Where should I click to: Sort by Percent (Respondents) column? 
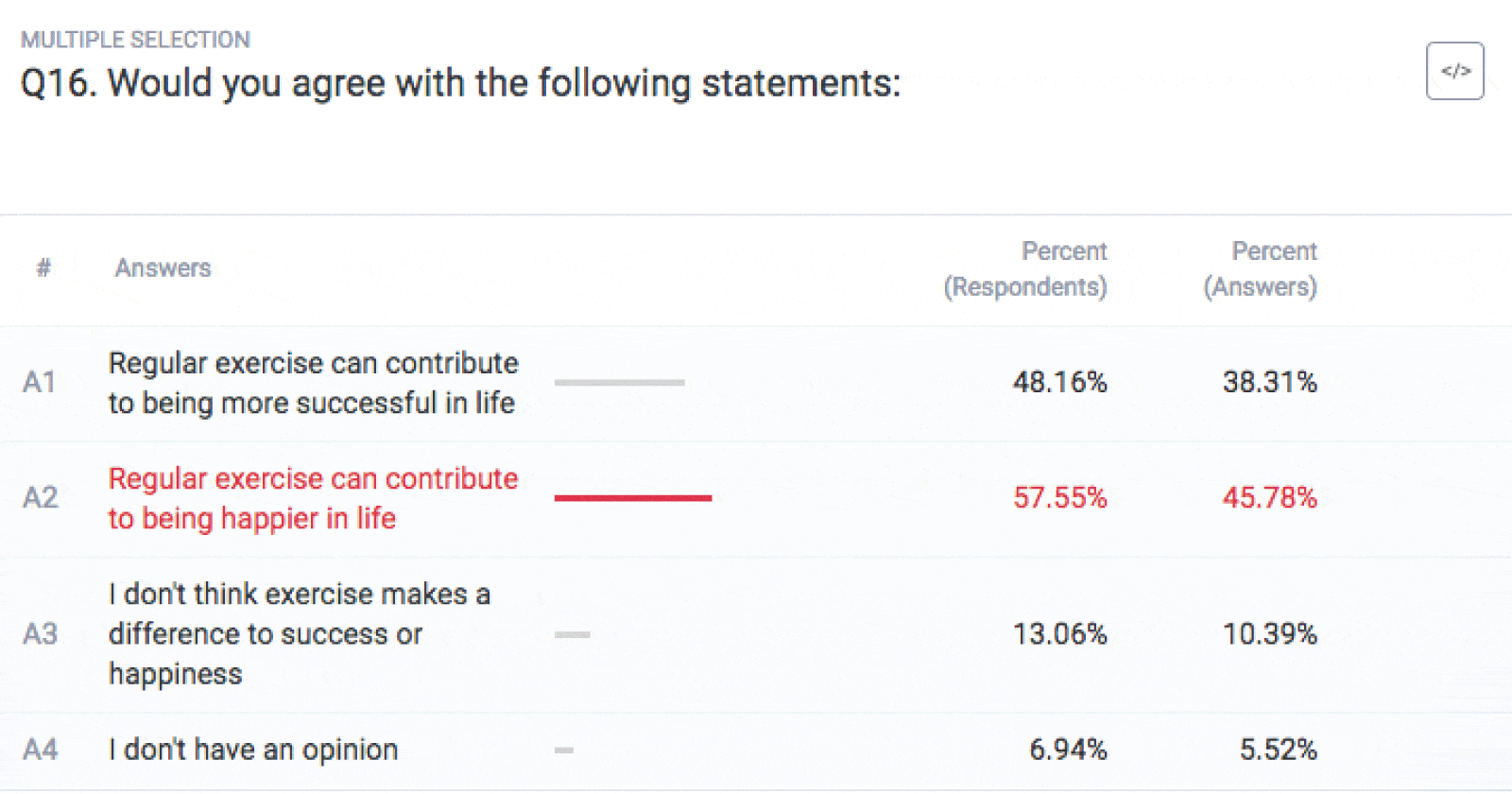[x=1025, y=268]
